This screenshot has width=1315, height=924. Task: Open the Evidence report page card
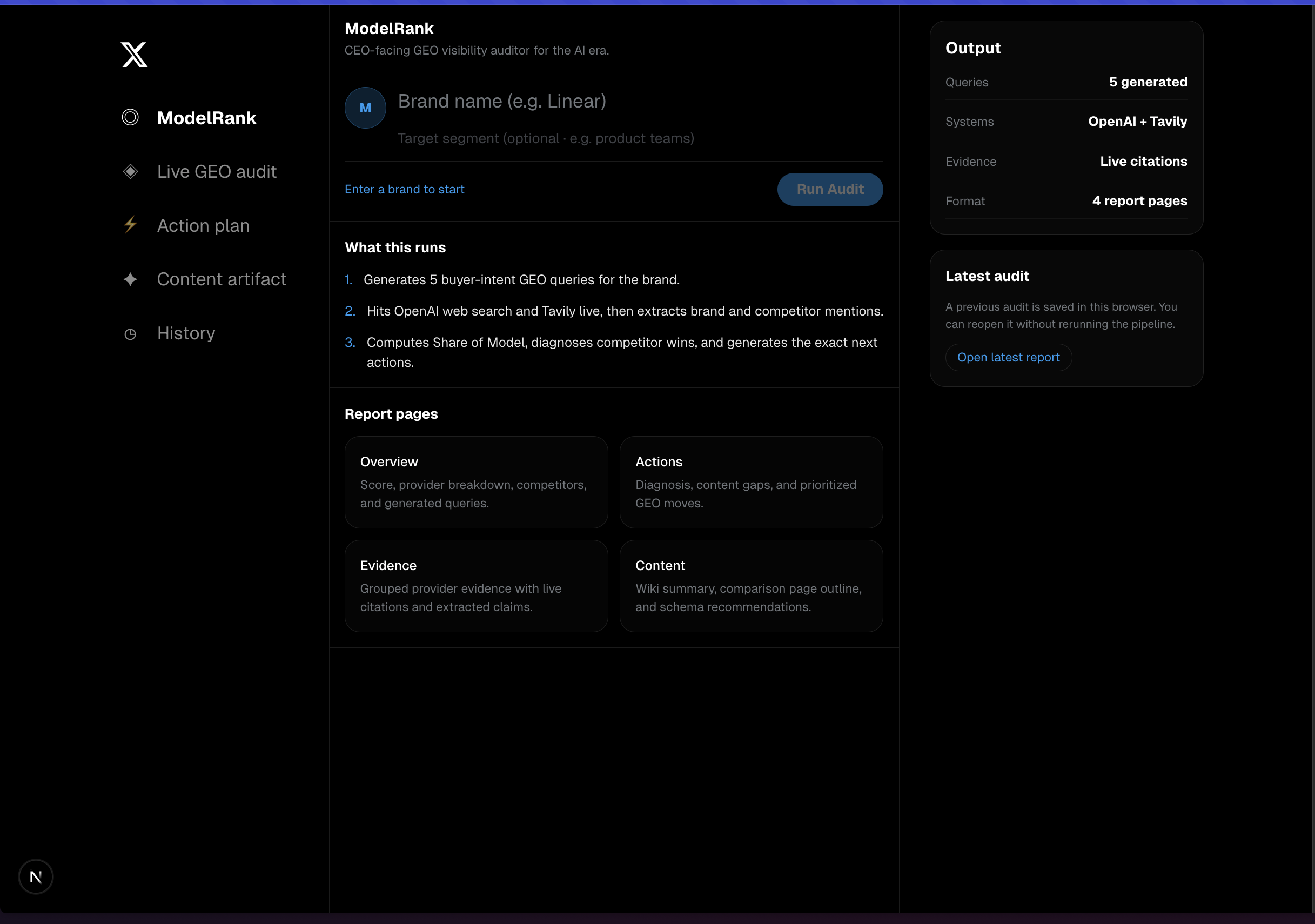point(476,585)
